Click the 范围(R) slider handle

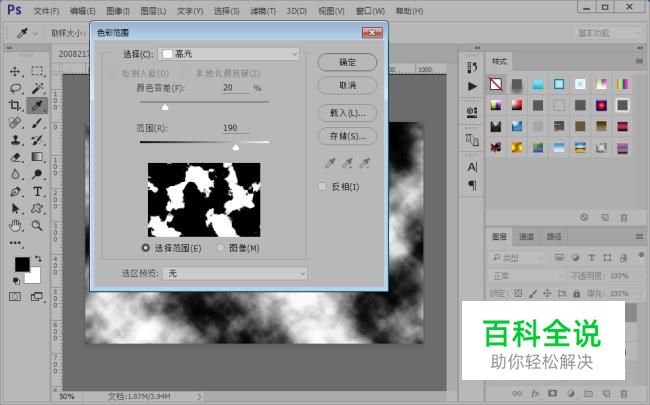236,147
